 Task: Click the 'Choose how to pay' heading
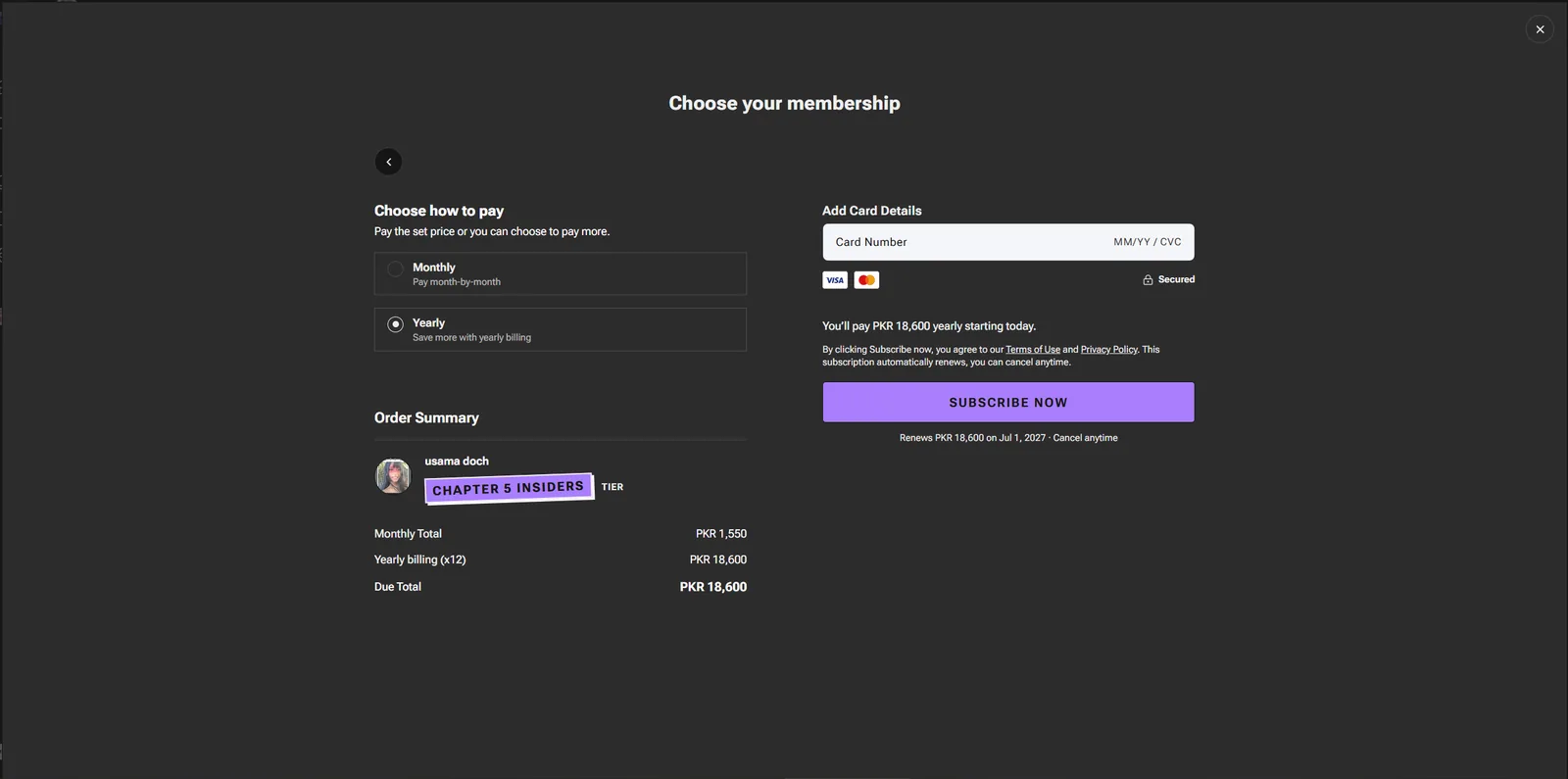[x=439, y=211]
